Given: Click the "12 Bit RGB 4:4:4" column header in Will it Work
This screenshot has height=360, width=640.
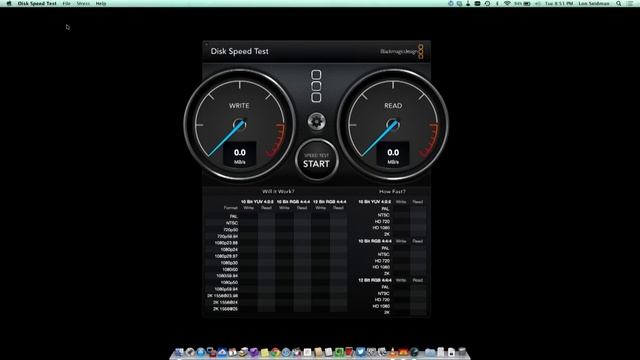Looking at the screenshot, I should click(x=329, y=202).
